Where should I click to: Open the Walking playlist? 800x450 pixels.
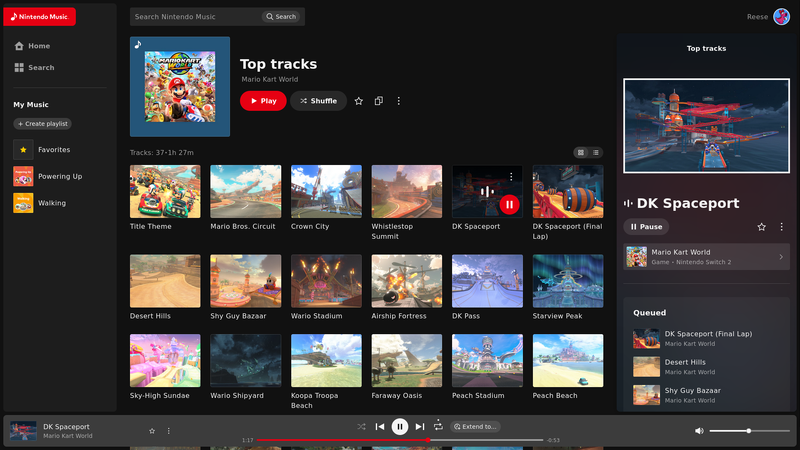pyautogui.click(x=40, y=203)
